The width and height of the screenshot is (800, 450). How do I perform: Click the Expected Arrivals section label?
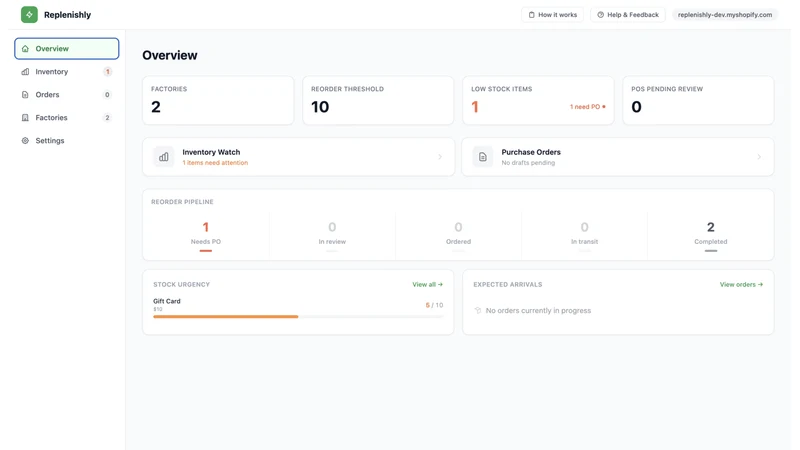(508, 284)
